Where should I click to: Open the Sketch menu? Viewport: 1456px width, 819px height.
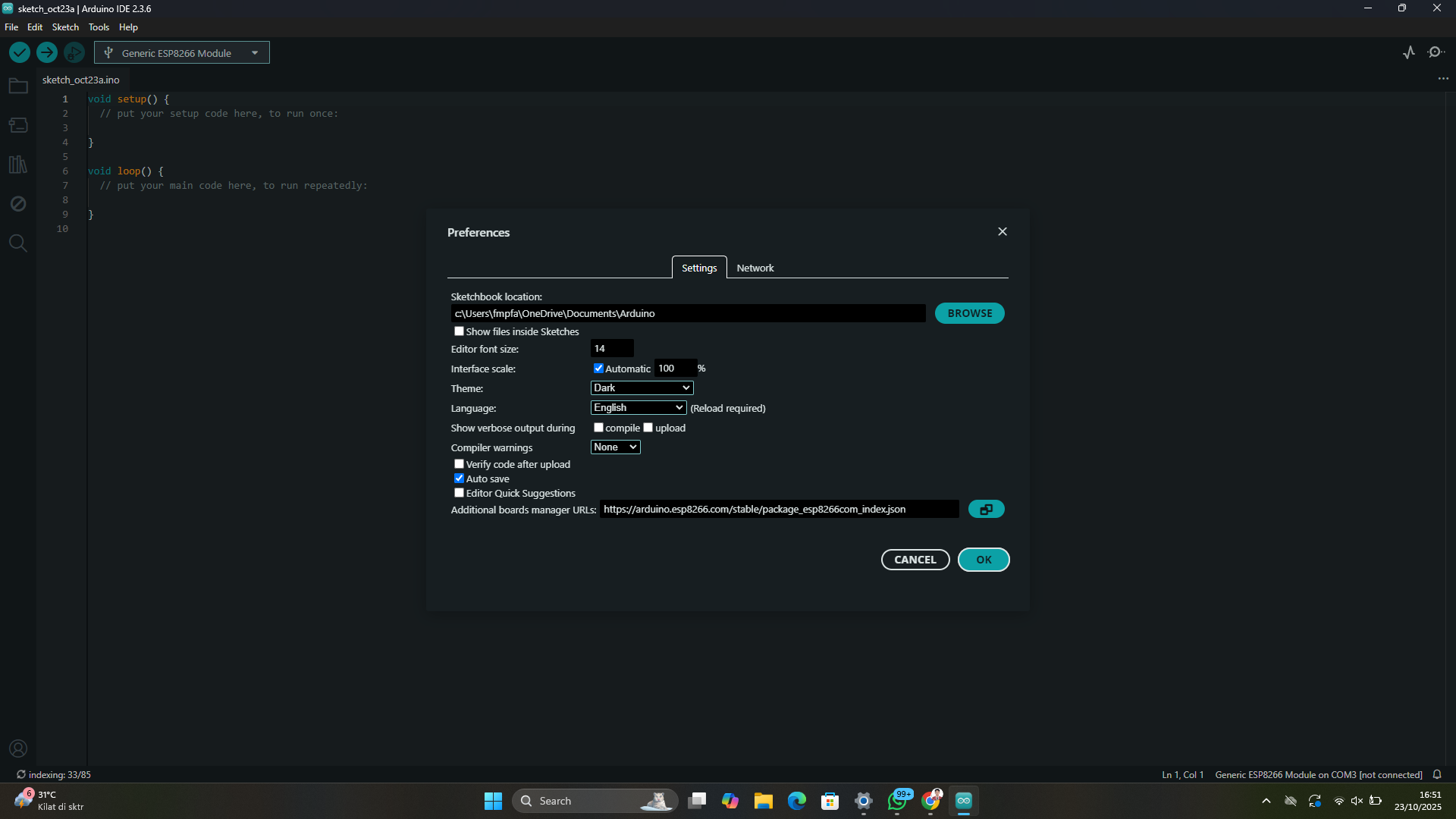pyautogui.click(x=65, y=27)
